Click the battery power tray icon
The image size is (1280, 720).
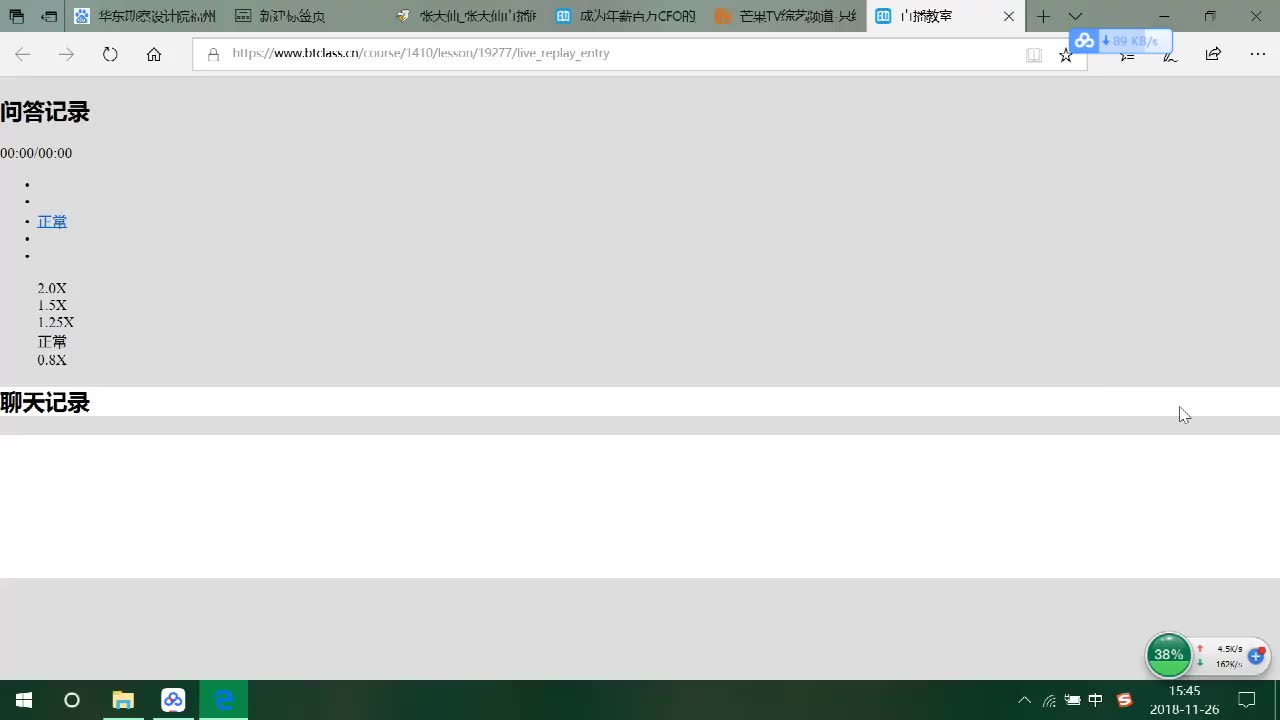coord(1072,700)
